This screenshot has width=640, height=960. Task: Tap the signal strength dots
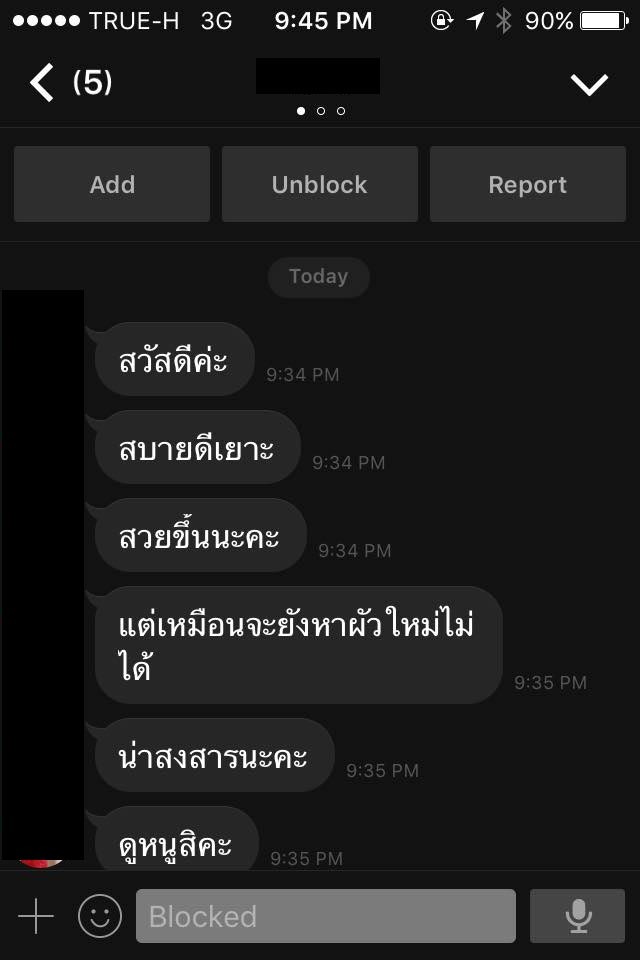(47, 21)
